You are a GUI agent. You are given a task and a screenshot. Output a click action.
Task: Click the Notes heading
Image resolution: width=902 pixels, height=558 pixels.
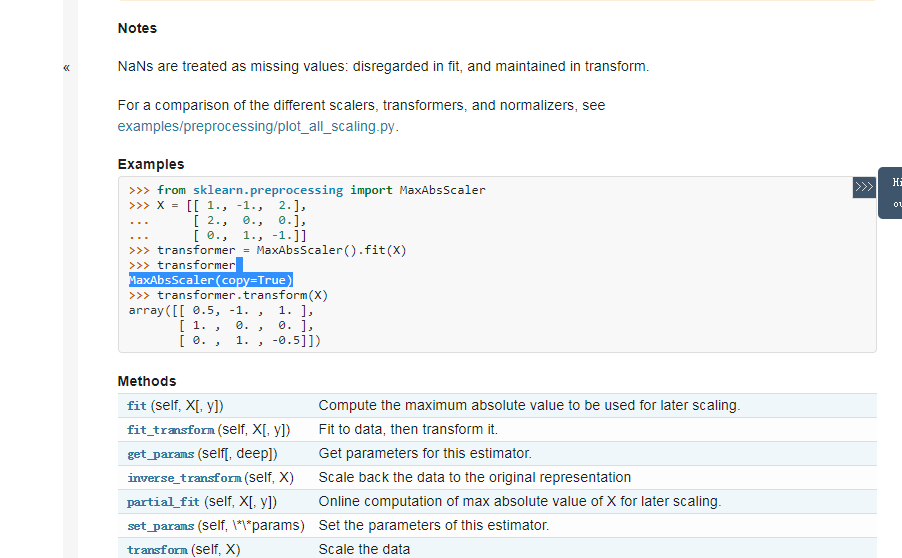137,28
